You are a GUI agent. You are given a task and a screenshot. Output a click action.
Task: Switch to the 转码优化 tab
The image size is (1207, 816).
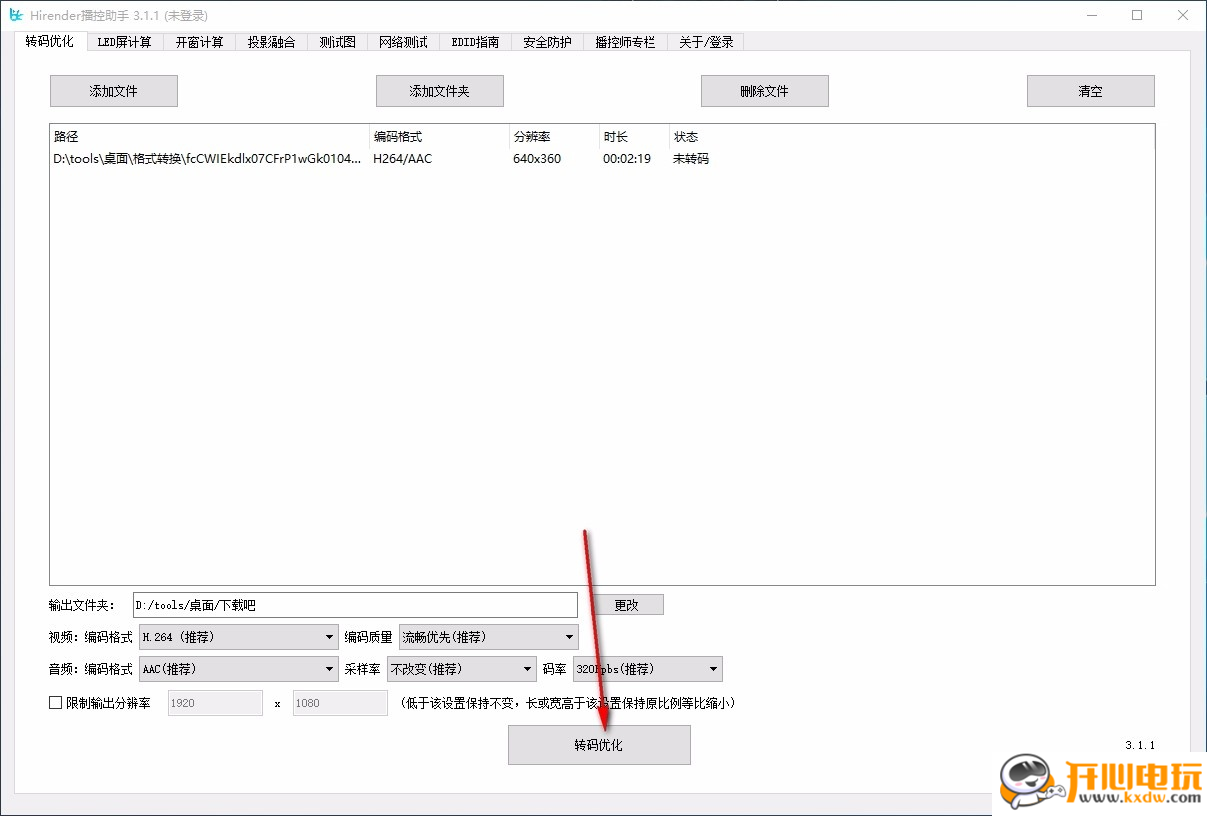click(x=50, y=41)
